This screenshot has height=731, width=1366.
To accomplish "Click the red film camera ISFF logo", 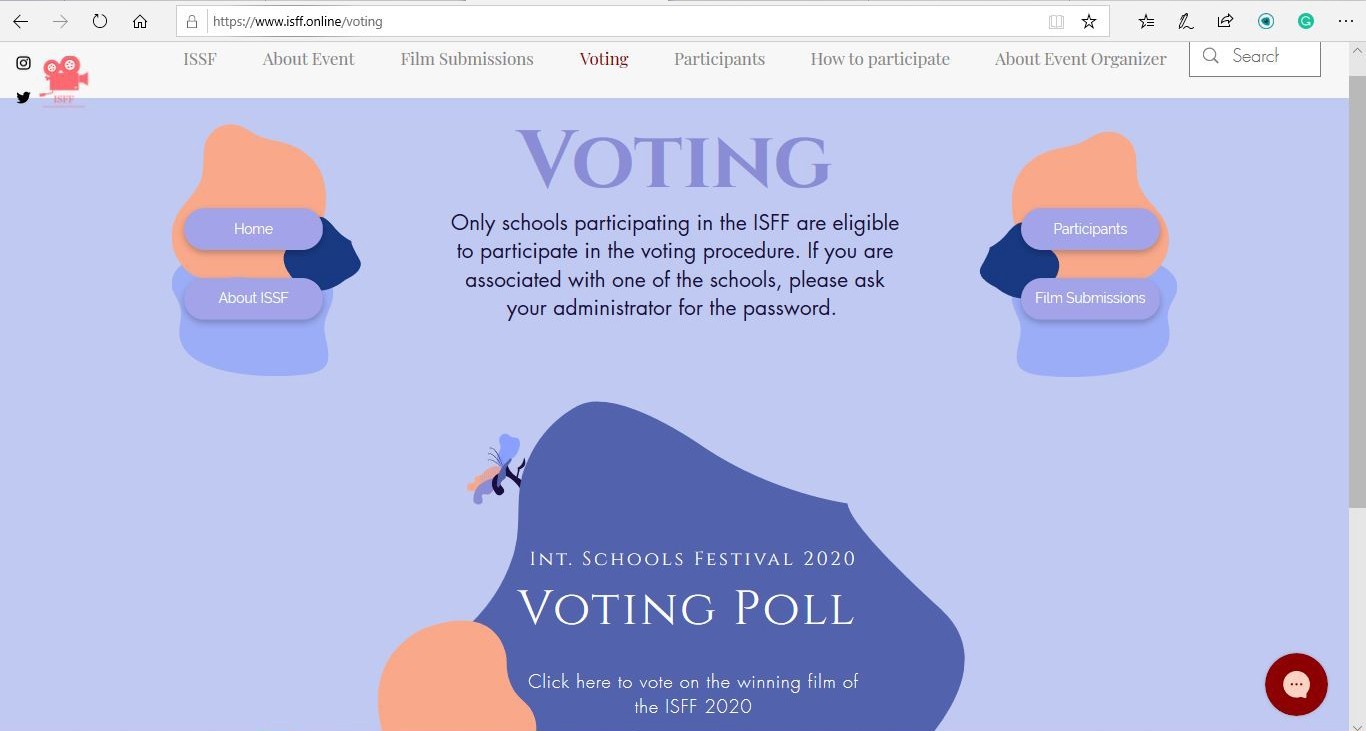I will 65,80.
